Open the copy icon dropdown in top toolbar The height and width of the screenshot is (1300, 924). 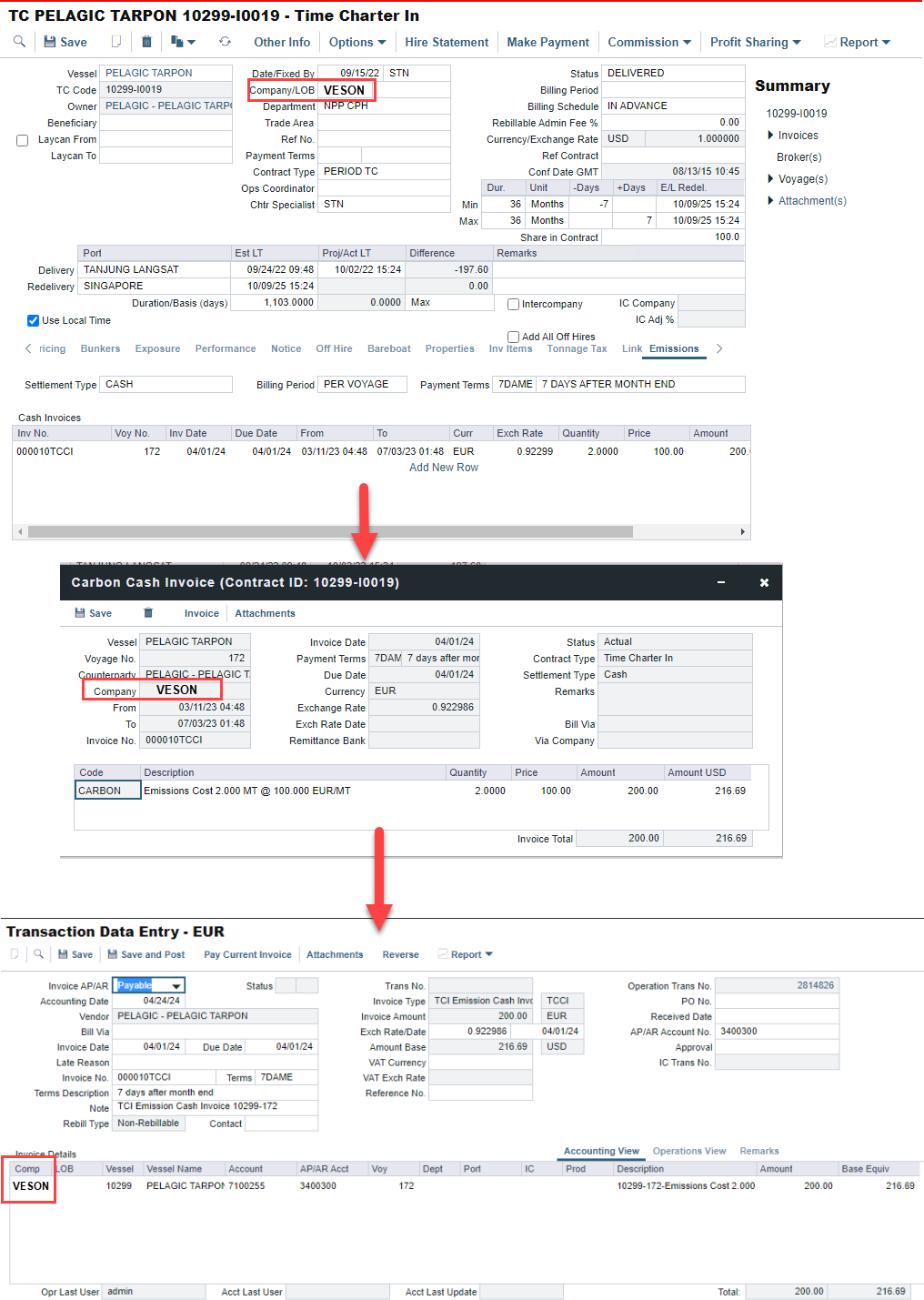pos(183,42)
